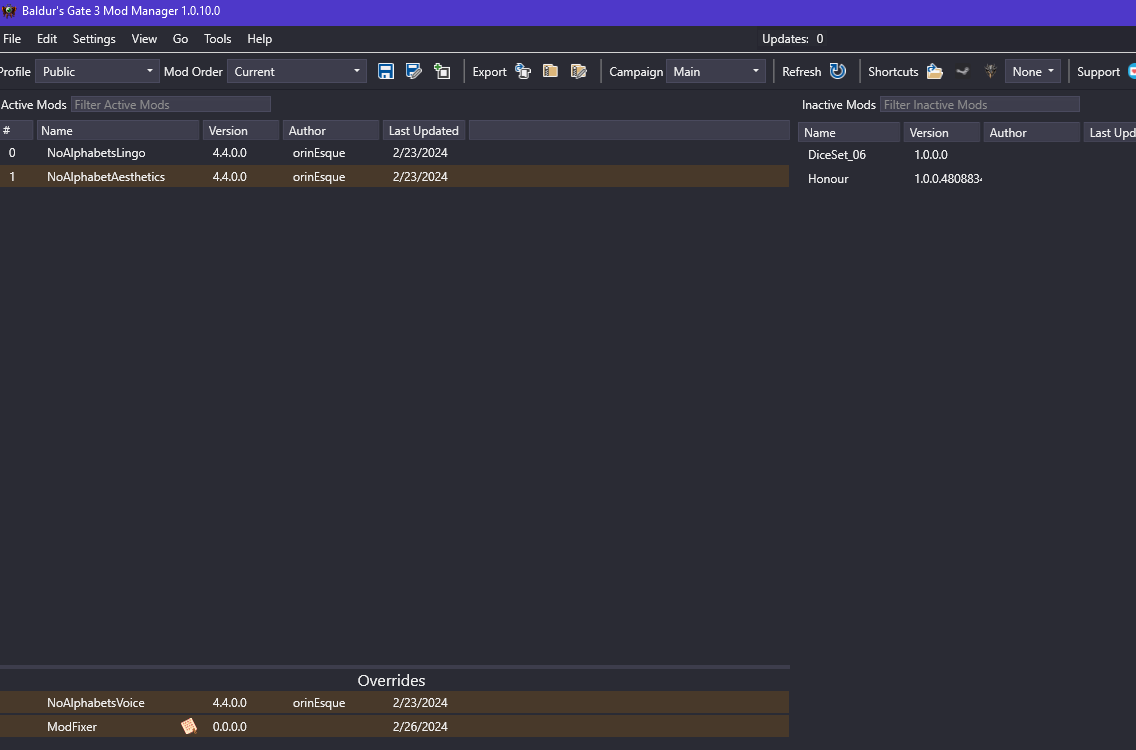
Task: Sort active mods by # column
Action: 17,130
